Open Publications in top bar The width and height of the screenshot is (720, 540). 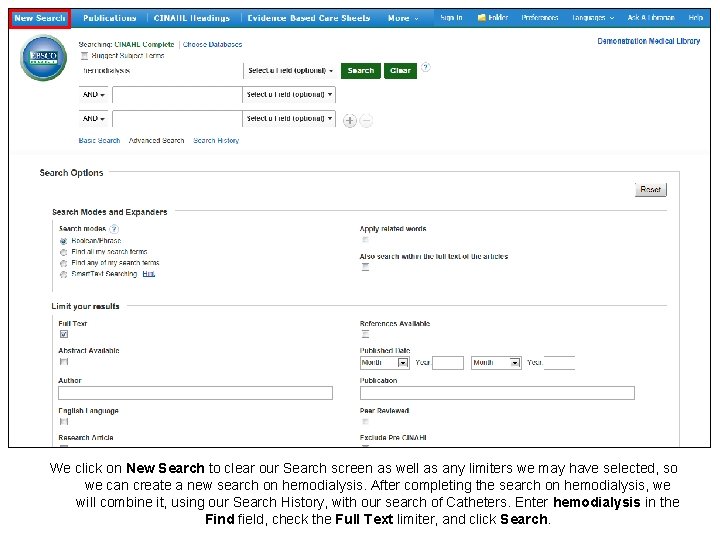(109, 18)
